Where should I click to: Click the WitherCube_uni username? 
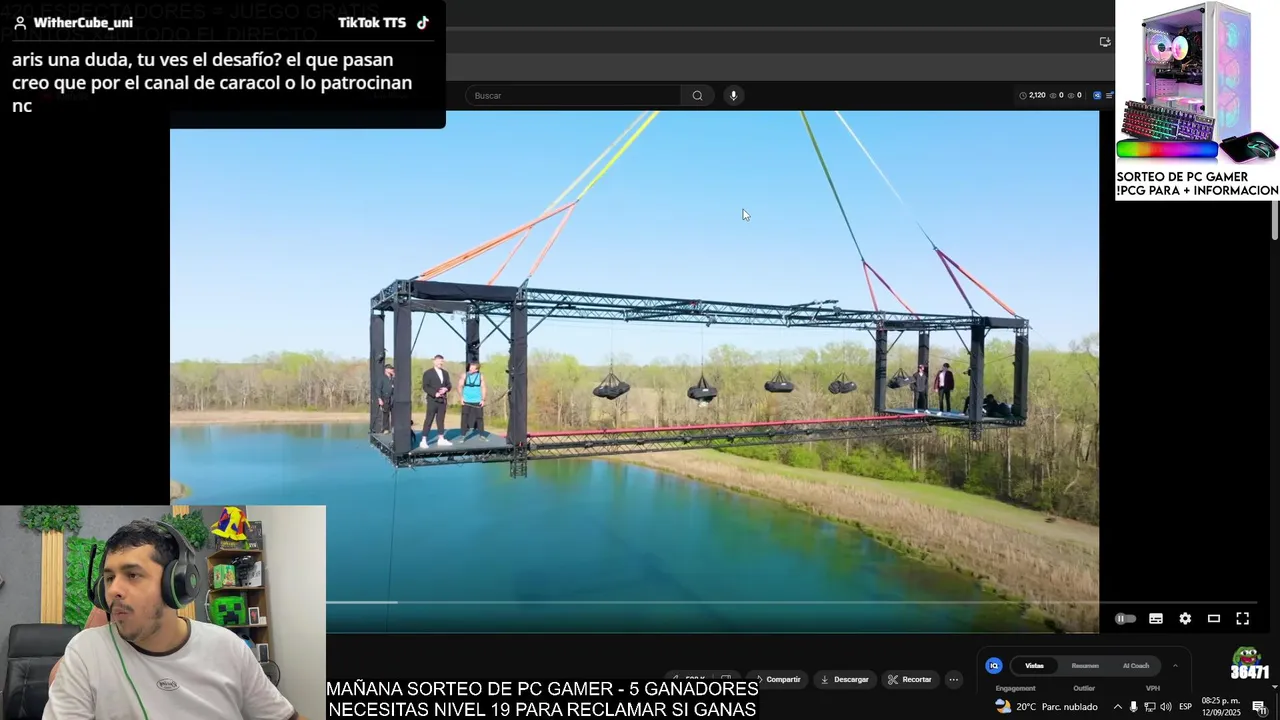coord(83,23)
